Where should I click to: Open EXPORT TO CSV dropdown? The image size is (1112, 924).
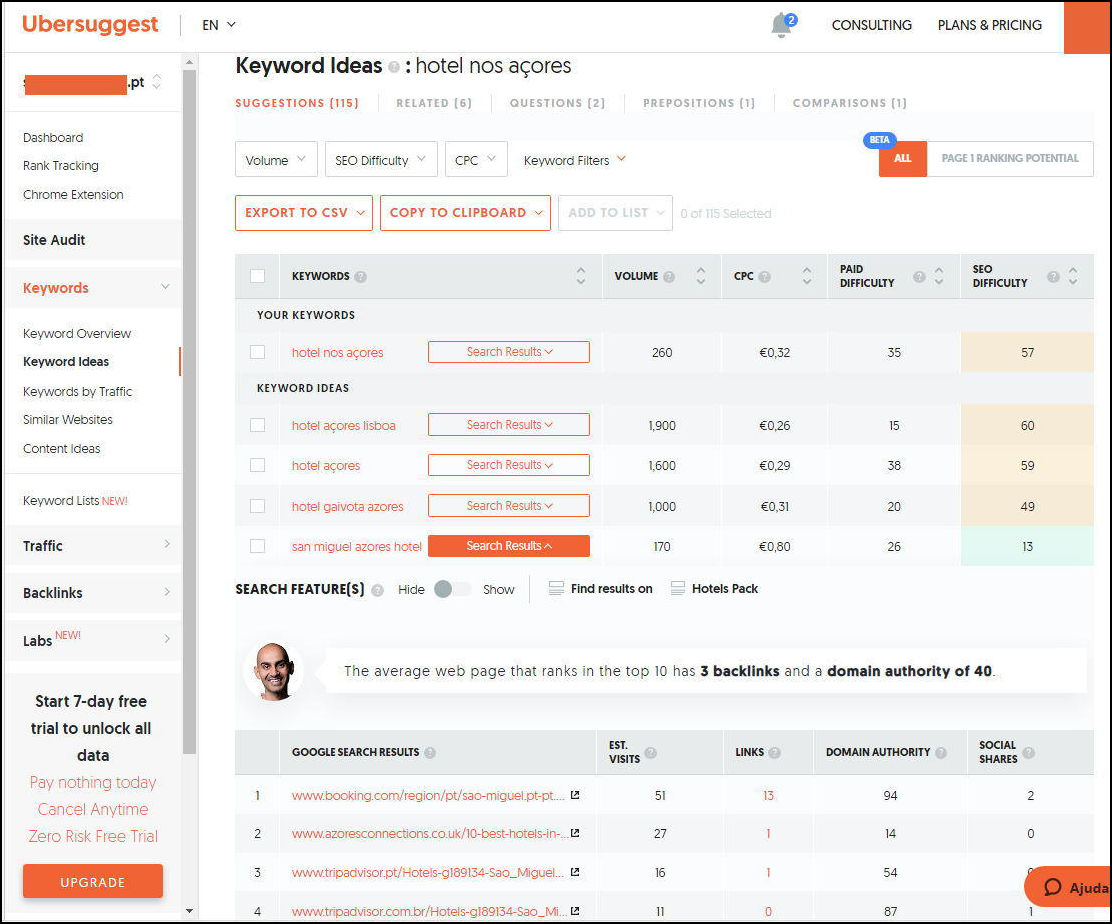tap(304, 213)
